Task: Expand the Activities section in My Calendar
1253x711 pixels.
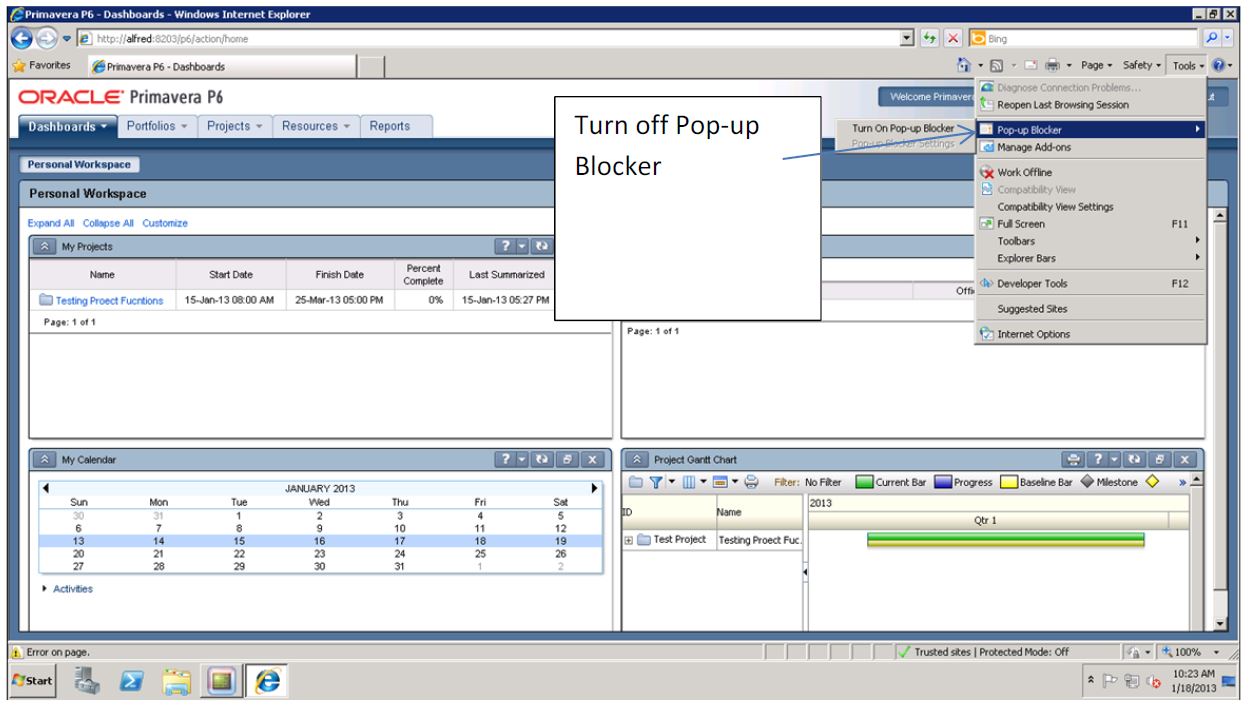Action: [x=44, y=589]
